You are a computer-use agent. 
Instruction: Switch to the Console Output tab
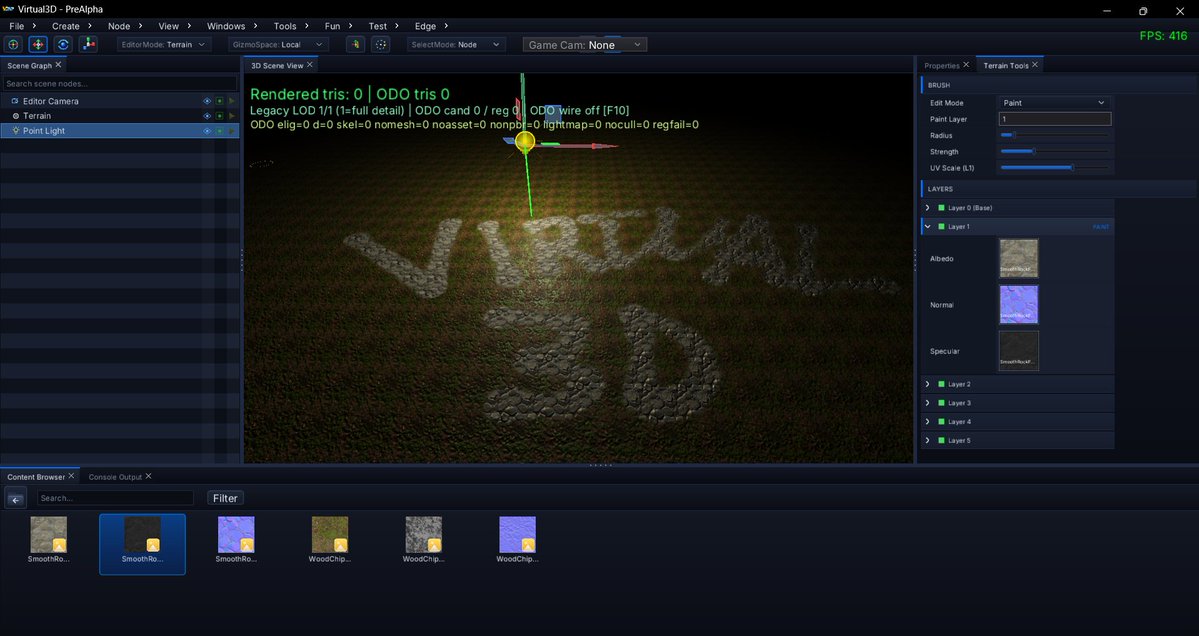coord(115,476)
